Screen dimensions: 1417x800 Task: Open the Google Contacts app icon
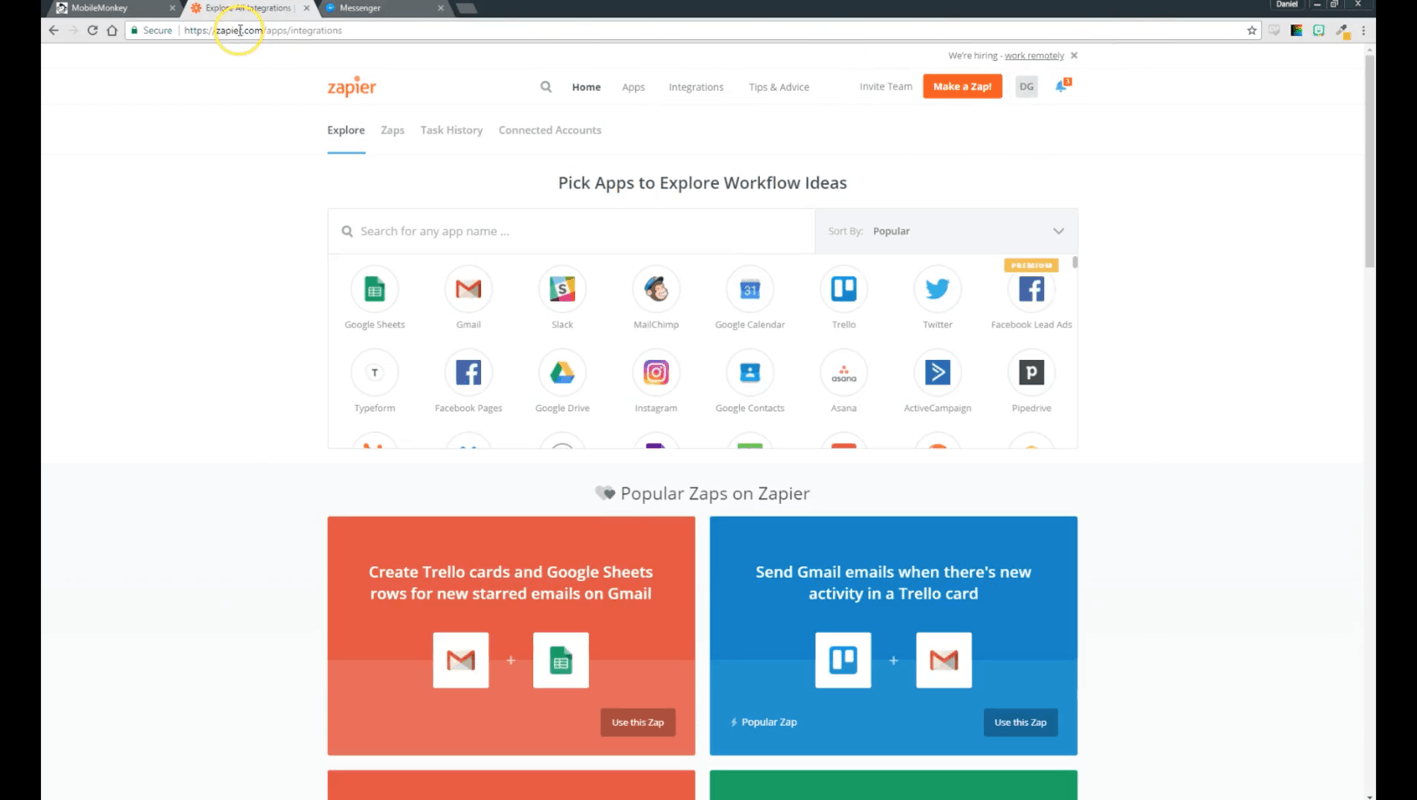pyautogui.click(x=750, y=372)
